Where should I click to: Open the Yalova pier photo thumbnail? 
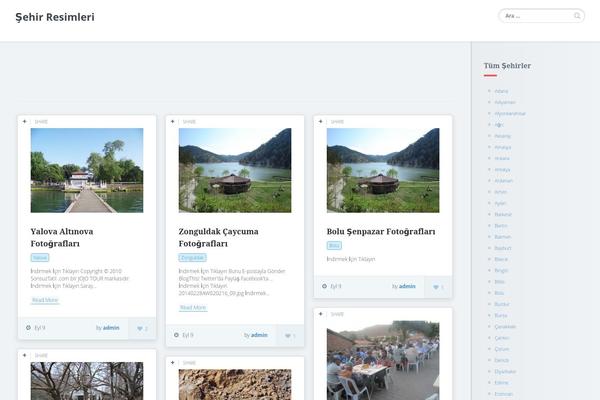87,170
